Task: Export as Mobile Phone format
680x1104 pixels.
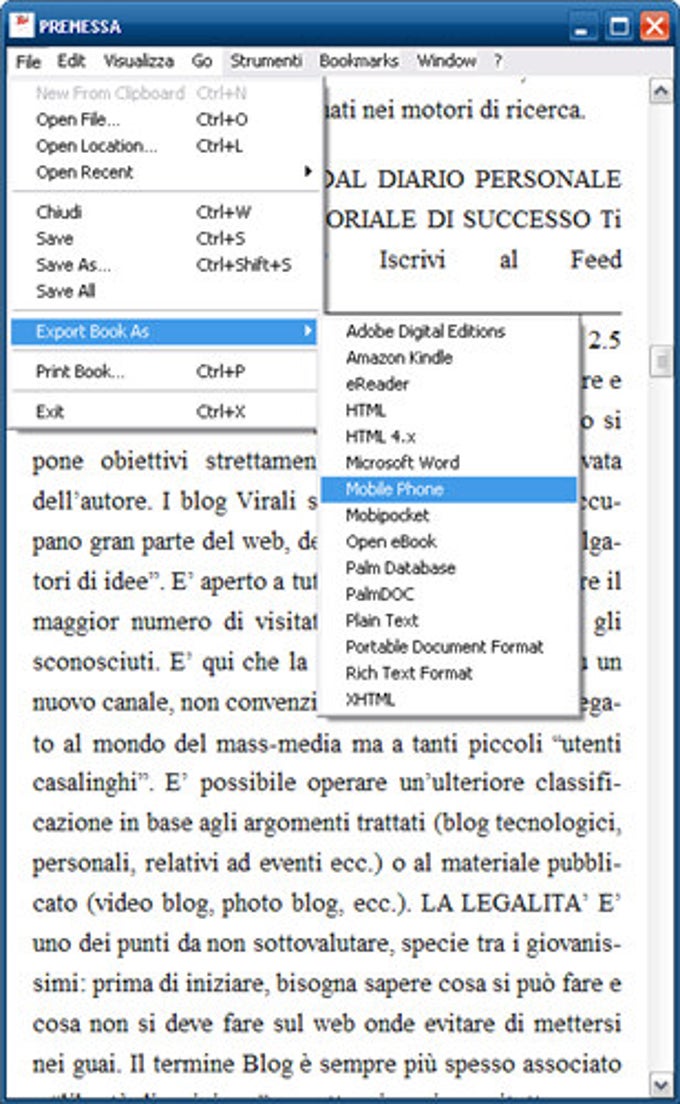Action: (448, 489)
